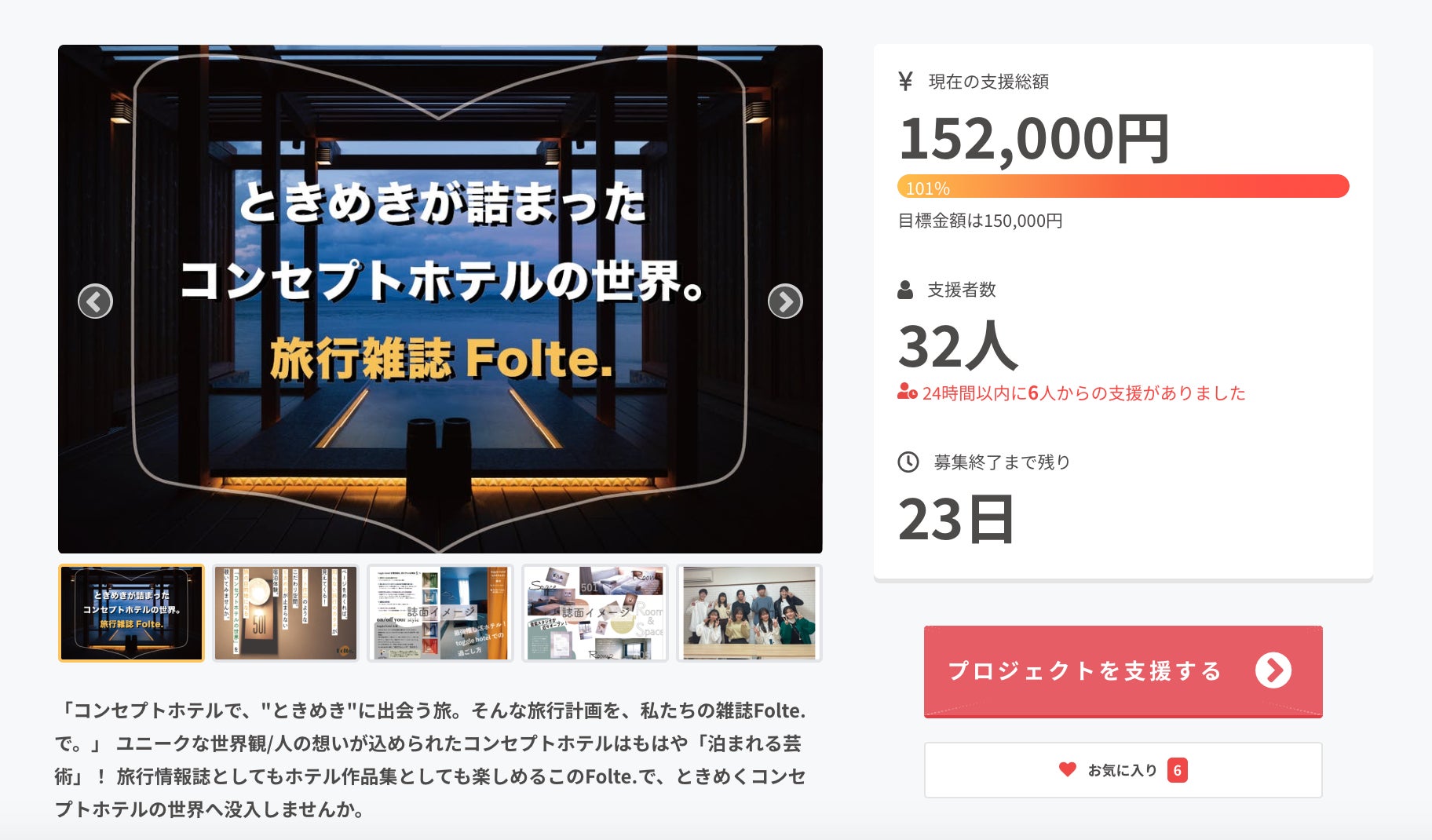Click the 101% funding progress bar

(x=1123, y=187)
